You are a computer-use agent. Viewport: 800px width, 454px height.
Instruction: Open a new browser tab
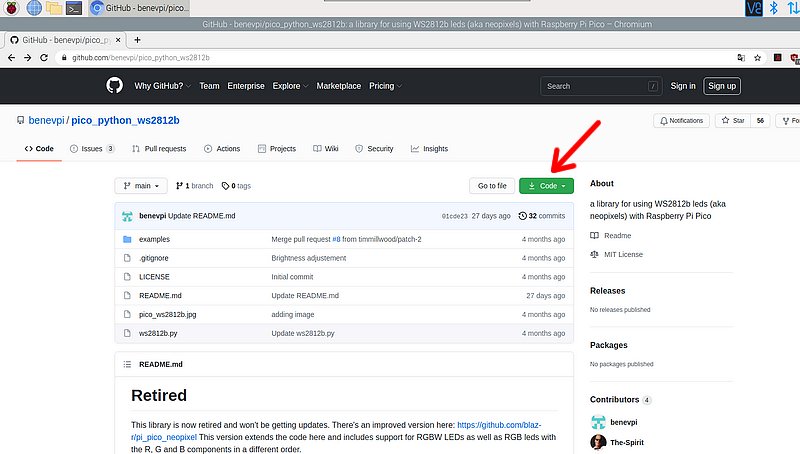point(137,40)
